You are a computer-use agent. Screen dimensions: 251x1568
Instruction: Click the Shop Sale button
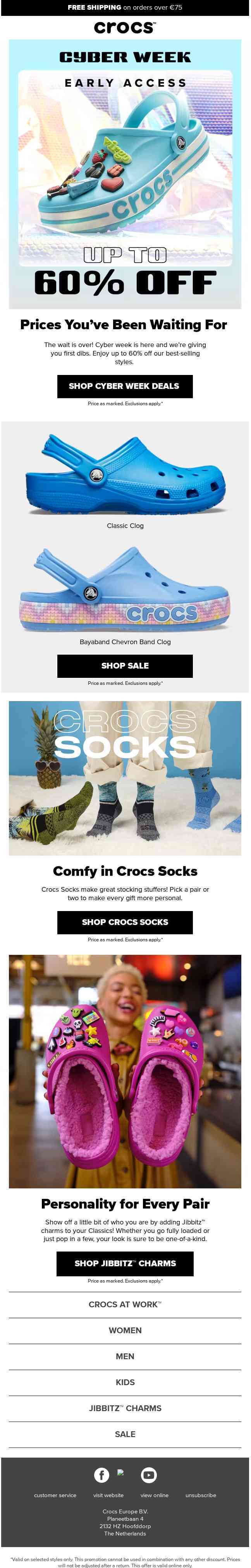tap(125, 665)
